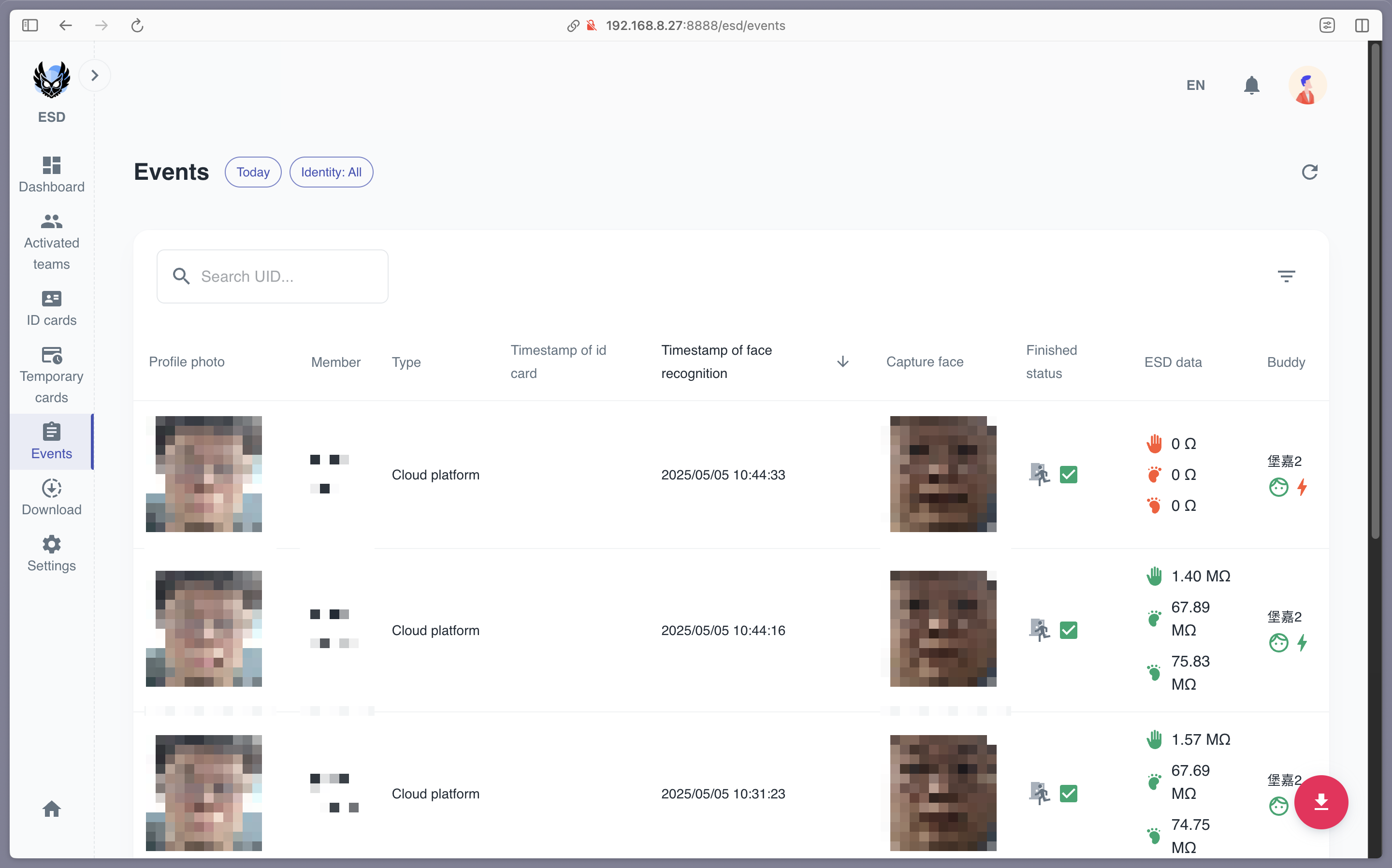Click the notification bell icon

point(1251,85)
